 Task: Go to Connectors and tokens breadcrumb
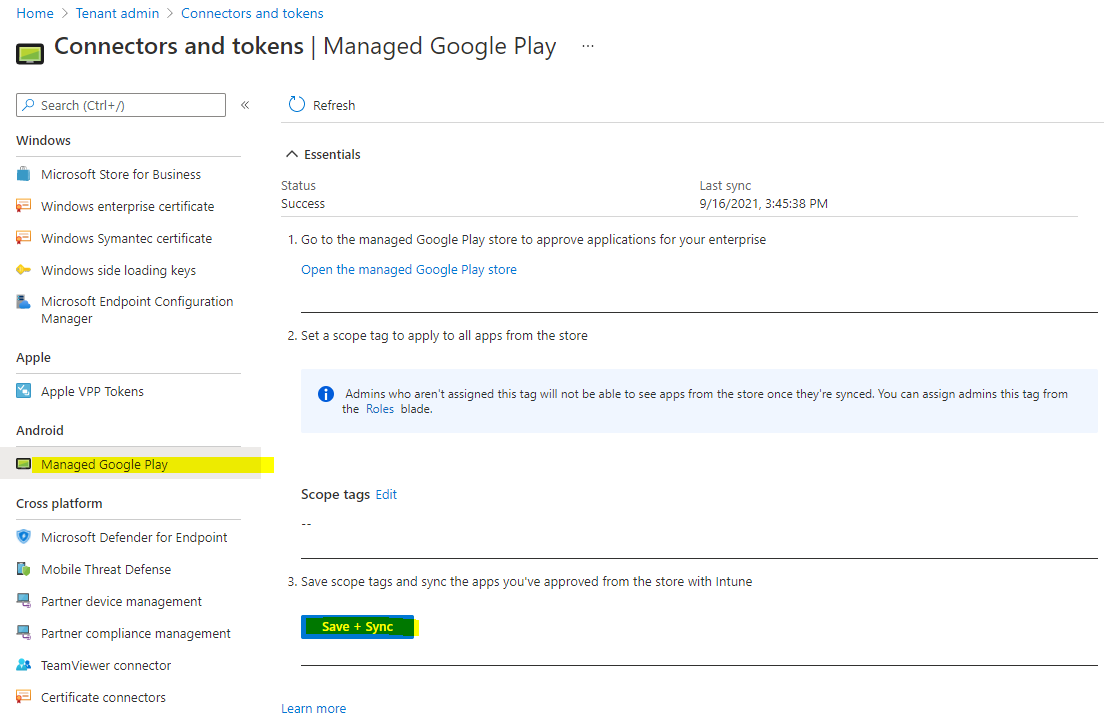tap(252, 13)
